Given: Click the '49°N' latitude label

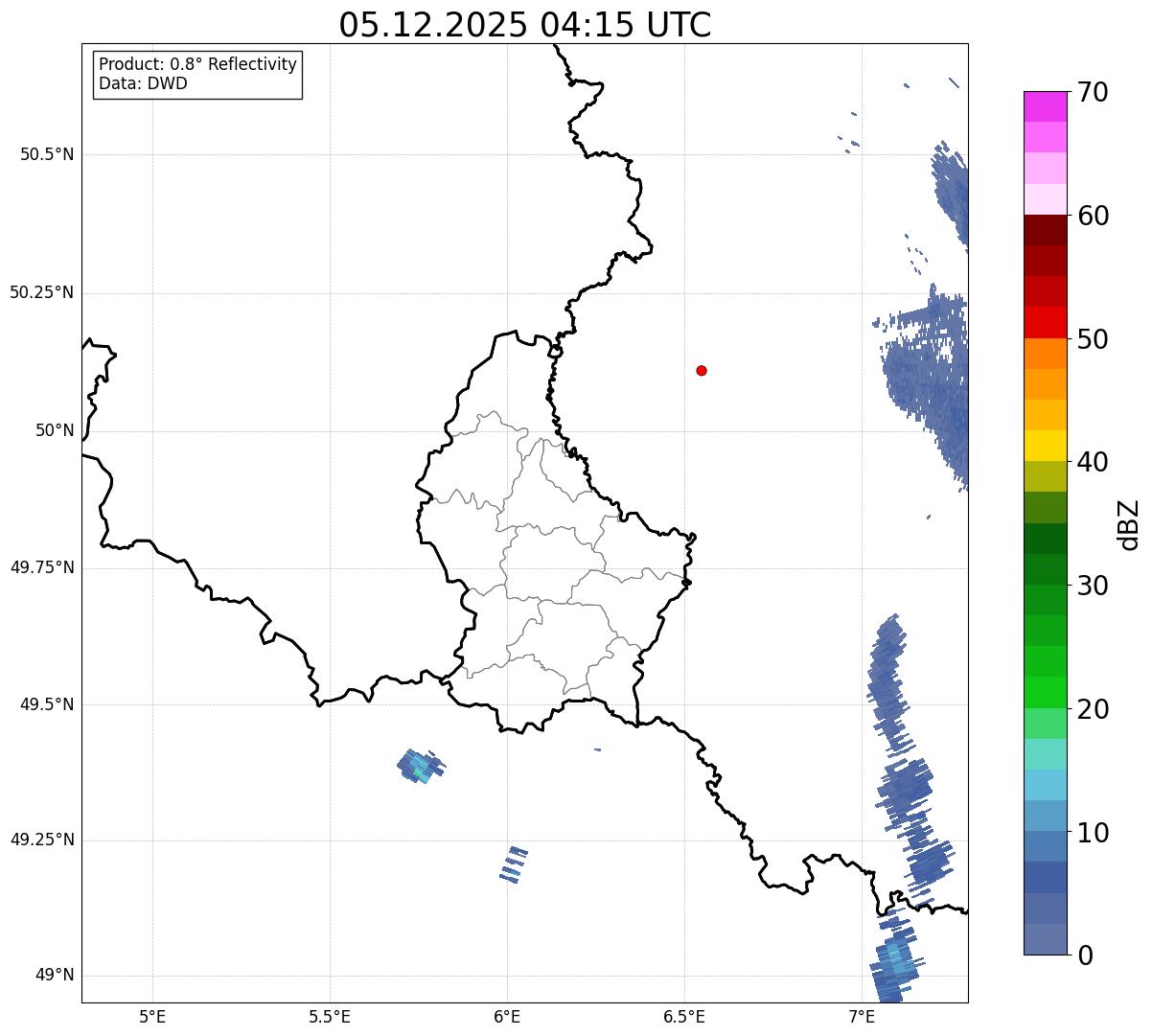Looking at the screenshot, I should click(x=55, y=975).
